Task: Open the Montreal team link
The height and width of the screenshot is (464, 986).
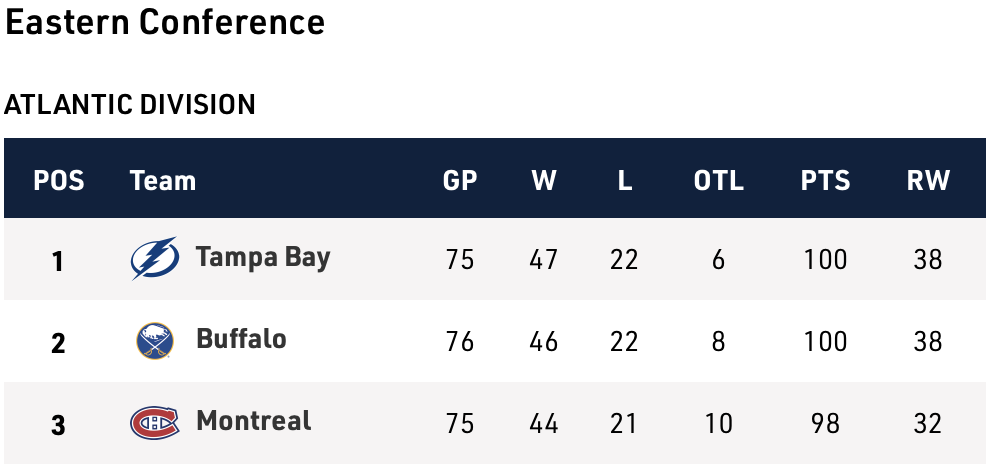Action: point(254,422)
